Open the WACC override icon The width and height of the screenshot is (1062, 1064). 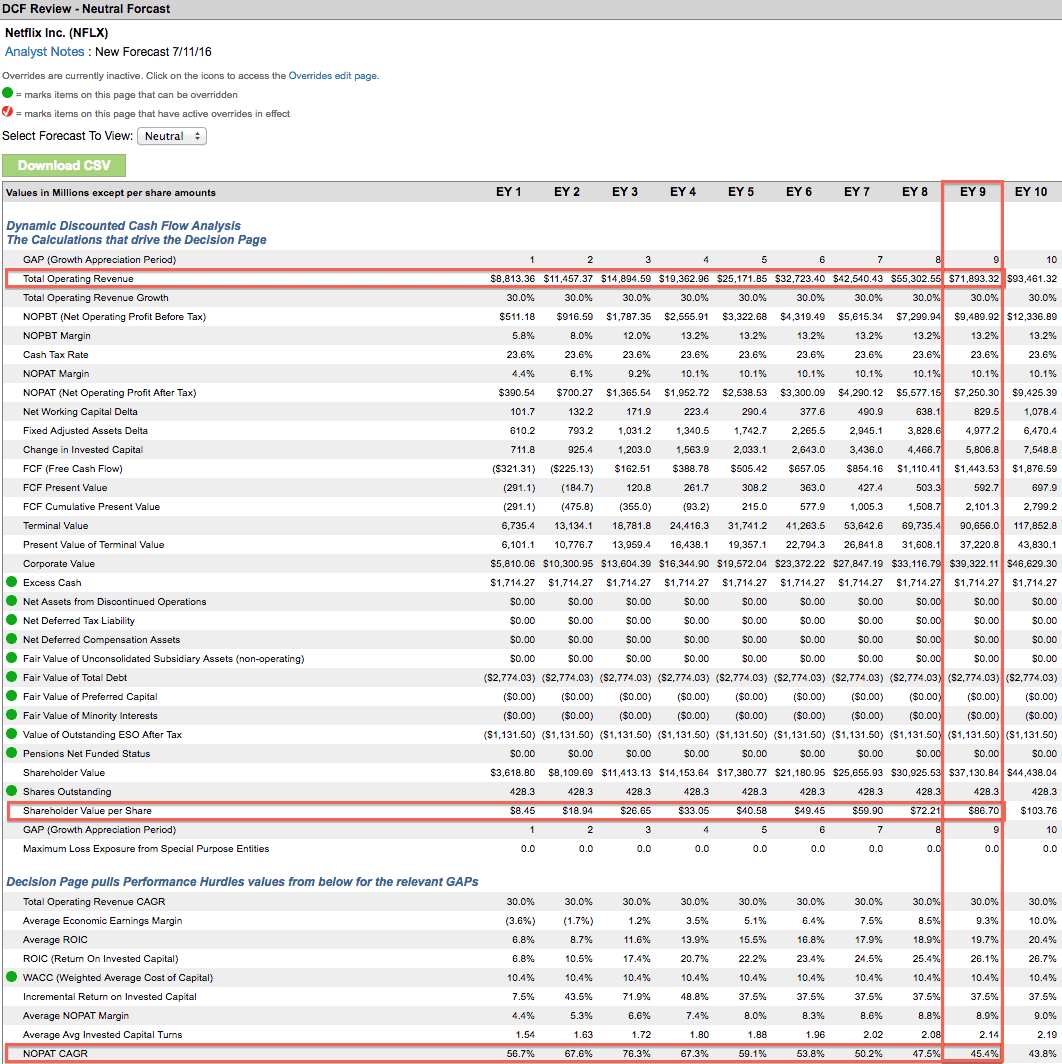point(12,976)
